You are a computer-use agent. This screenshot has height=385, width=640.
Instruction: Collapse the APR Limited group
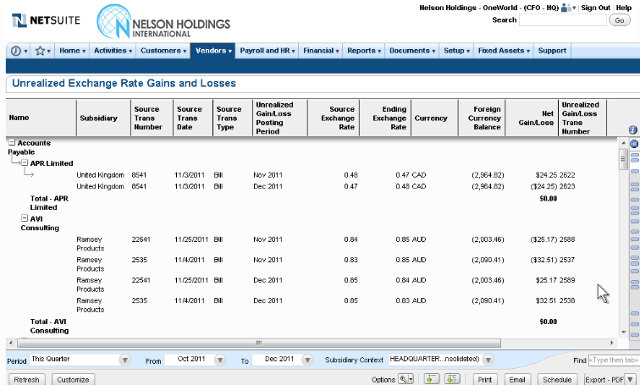click(24, 162)
